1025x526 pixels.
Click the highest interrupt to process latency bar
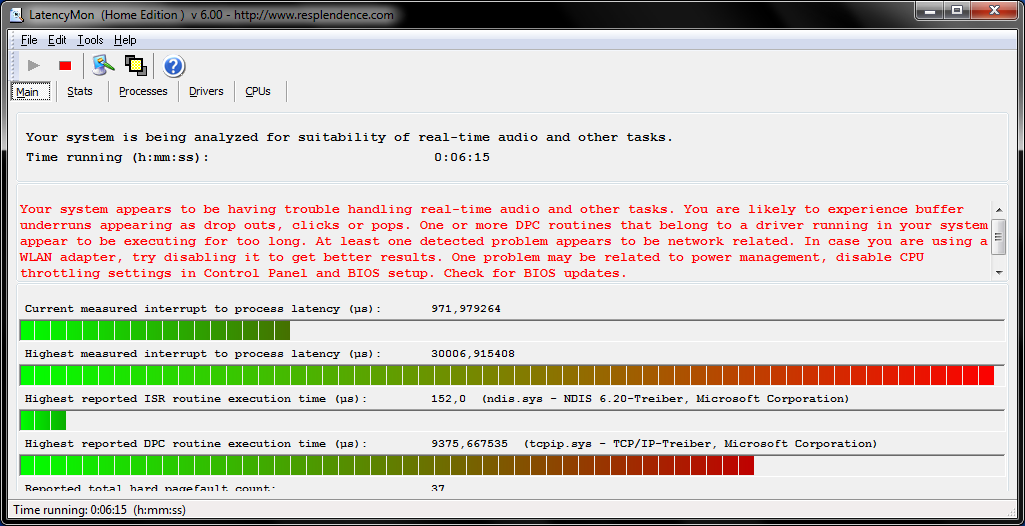[512, 376]
